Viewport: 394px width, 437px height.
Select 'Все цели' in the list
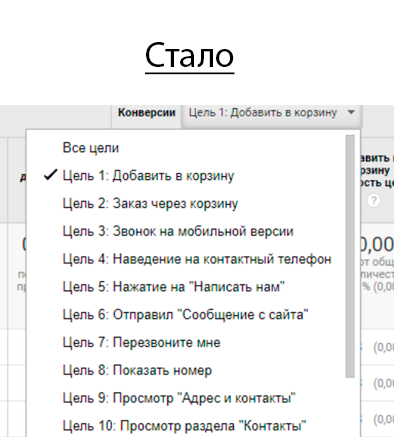click(91, 148)
